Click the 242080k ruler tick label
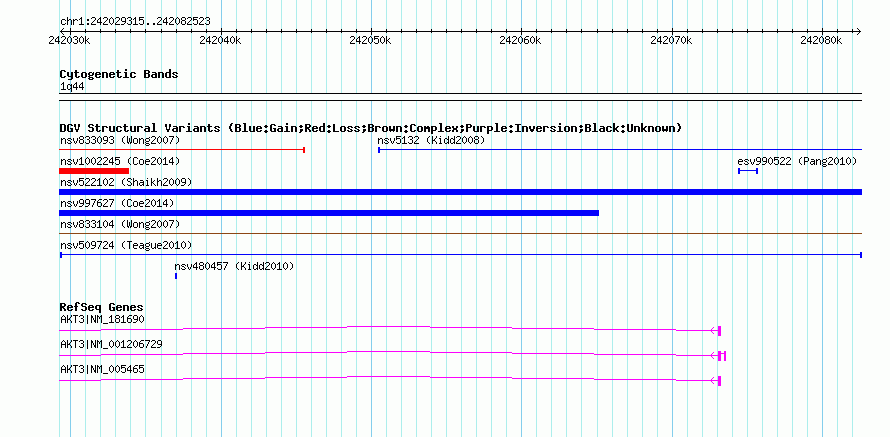 point(821,41)
